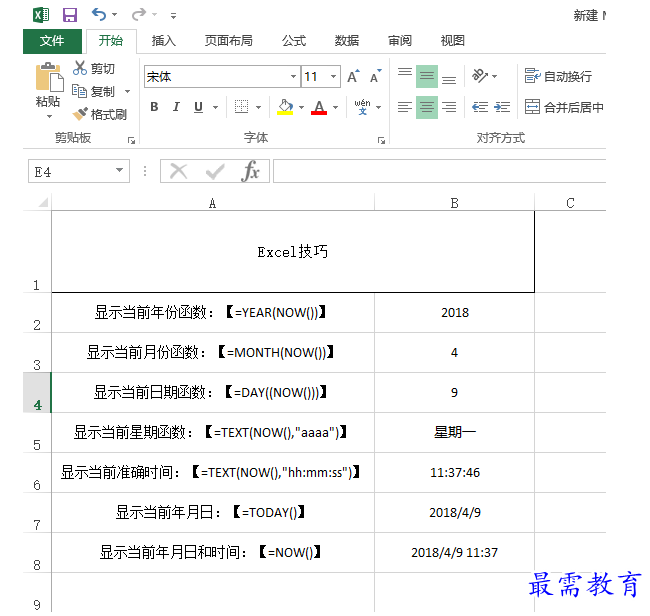
Task: Redo the last undone action
Action: pyautogui.click(x=138, y=15)
